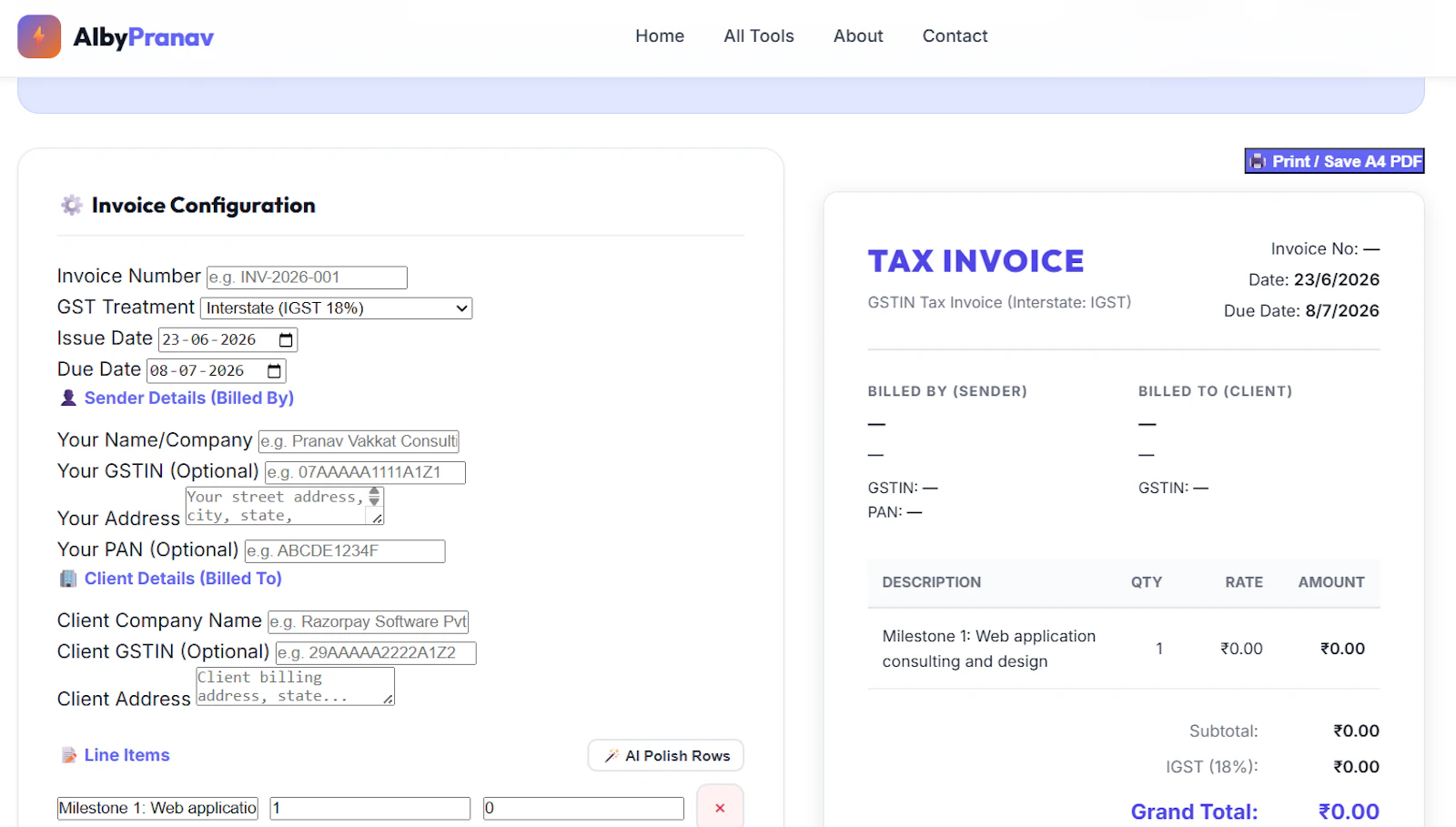
Task: Click the line item description field
Action: [x=157, y=808]
